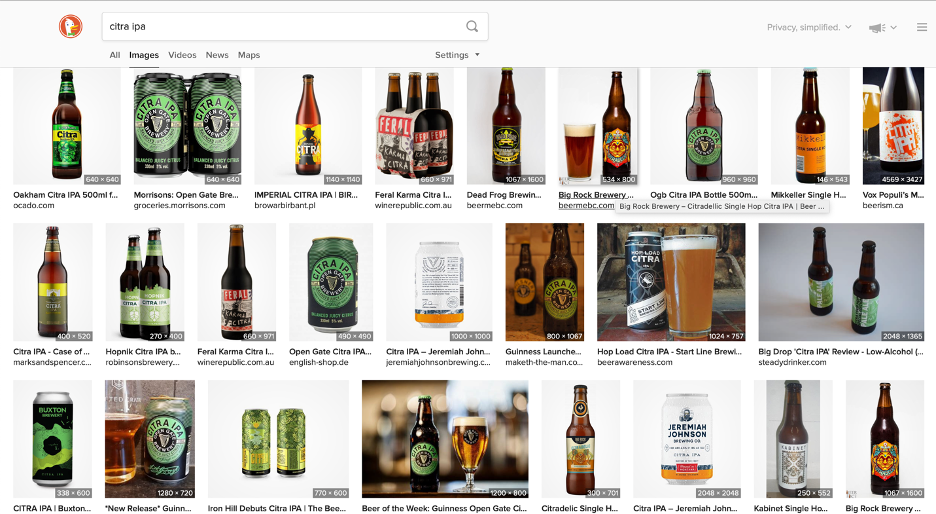The height and width of the screenshot is (514, 936).
Task: Visit the browarbirbant.pl source link
Action: point(285,205)
